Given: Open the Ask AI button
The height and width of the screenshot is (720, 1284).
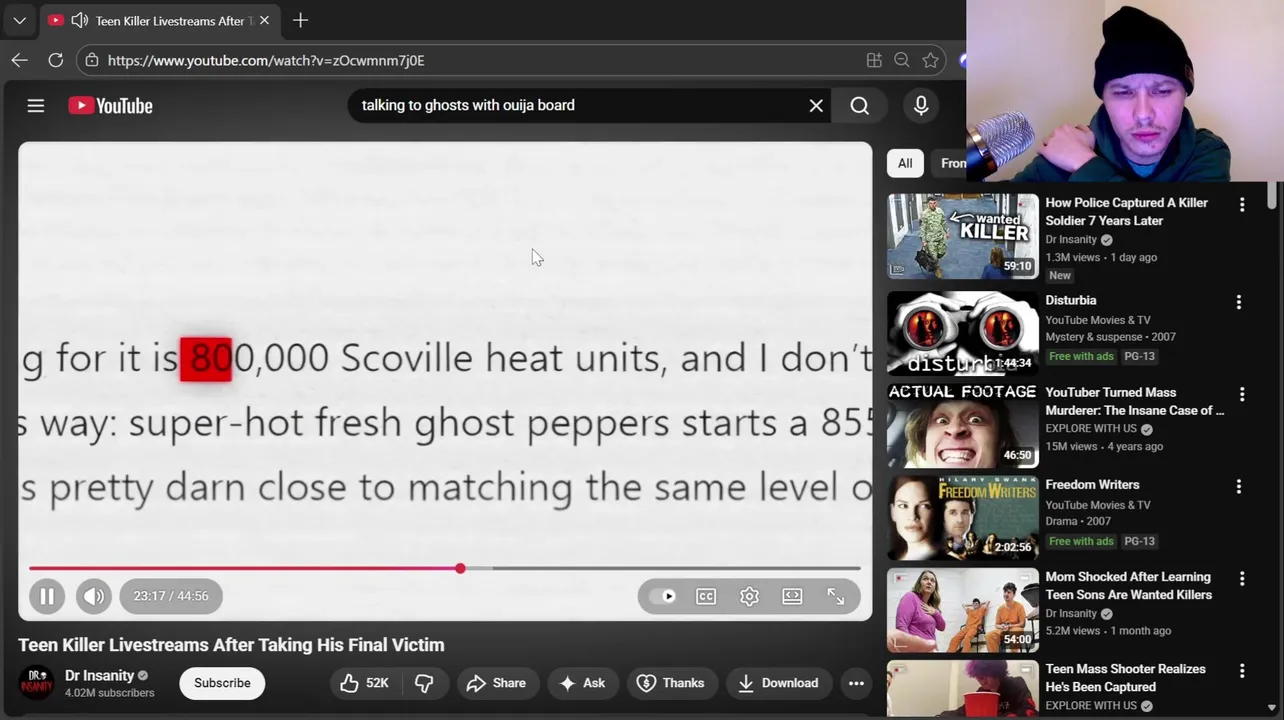Looking at the screenshot, I should pos(583,683).
